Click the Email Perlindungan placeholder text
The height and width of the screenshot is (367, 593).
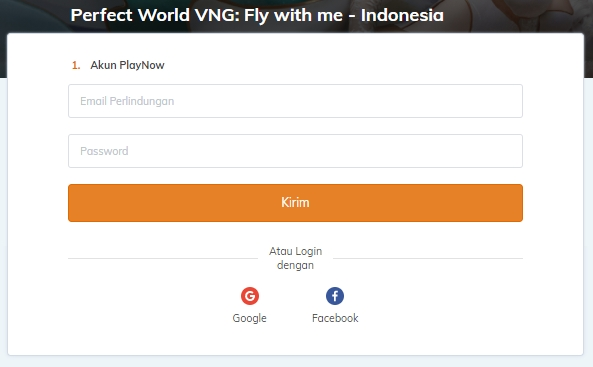click(127, 101)
